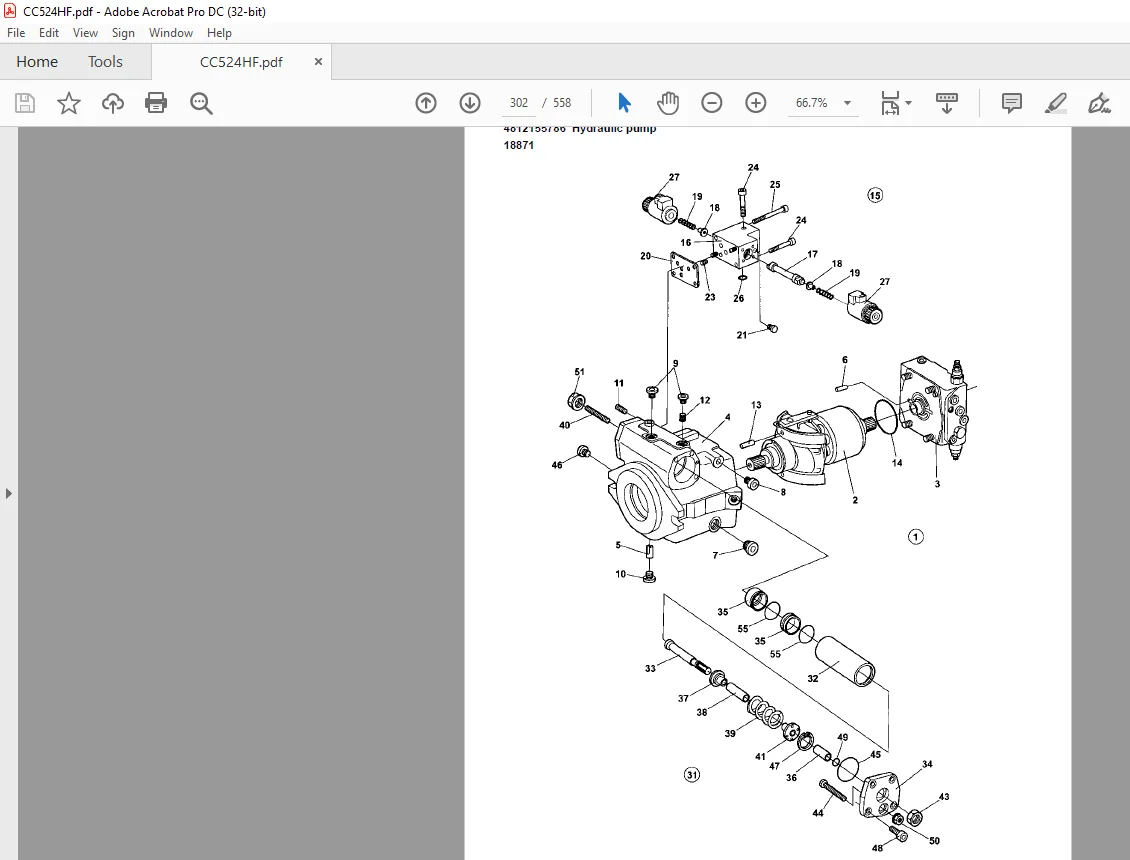Click circled callout number 31
The height and width of the screenshot is (860, 1130).
[692, 775]
